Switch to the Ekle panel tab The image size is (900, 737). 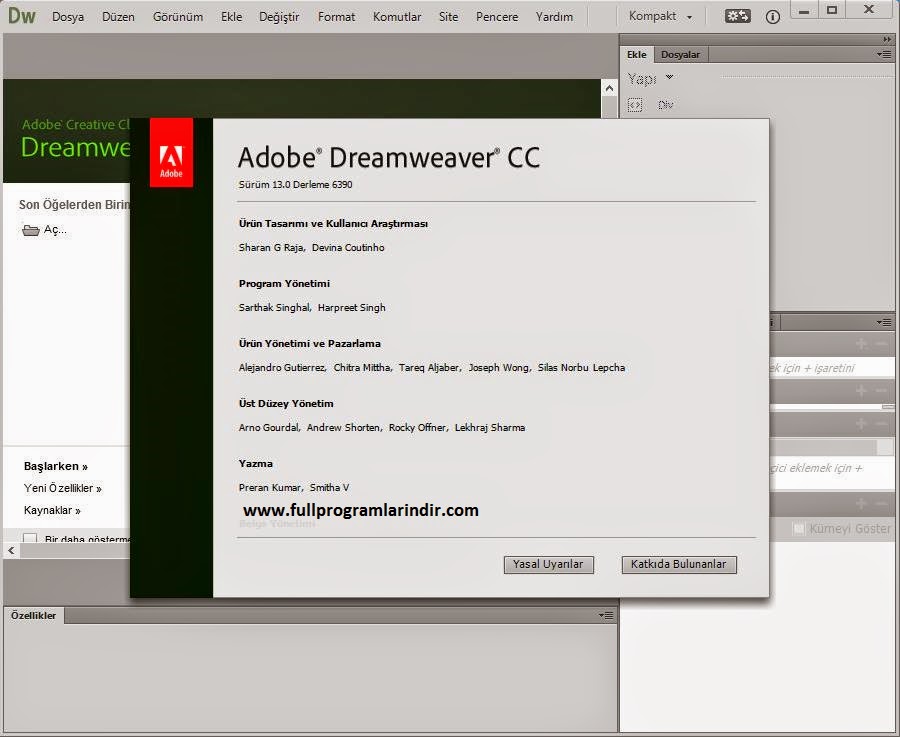636,55
